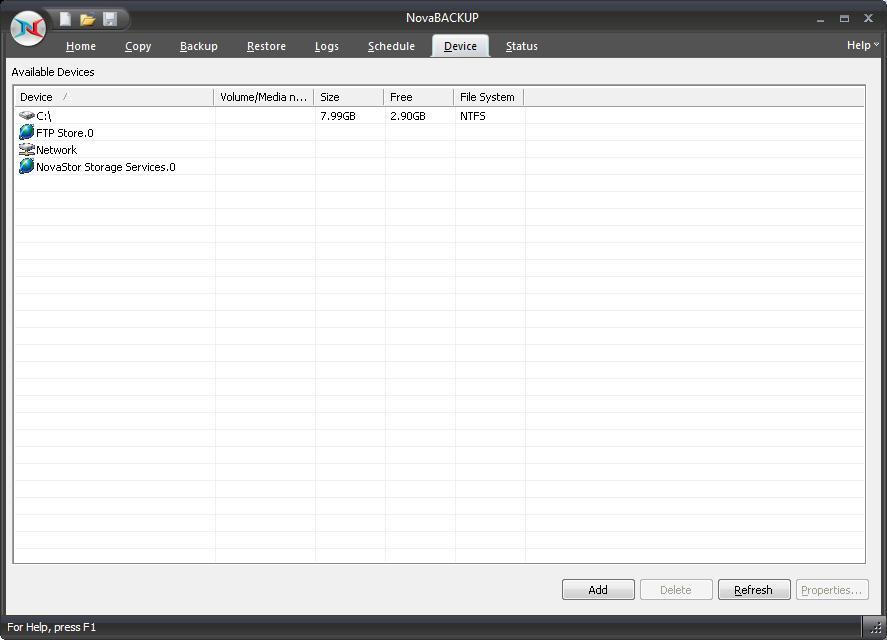Screen dimensions: 887x640
Task: Select the FTP Store.0 device row
Action: tap(439, 132)
